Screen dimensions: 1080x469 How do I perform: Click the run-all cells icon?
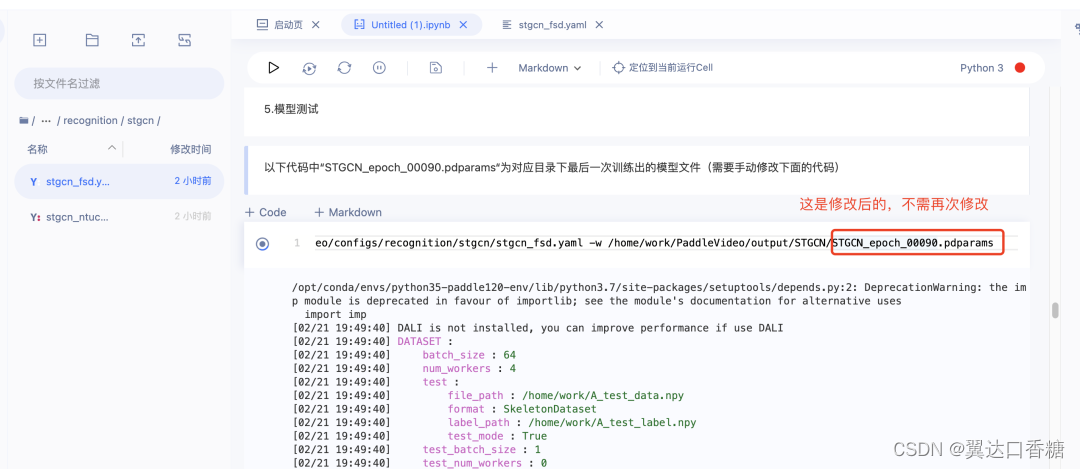(309, 67)
